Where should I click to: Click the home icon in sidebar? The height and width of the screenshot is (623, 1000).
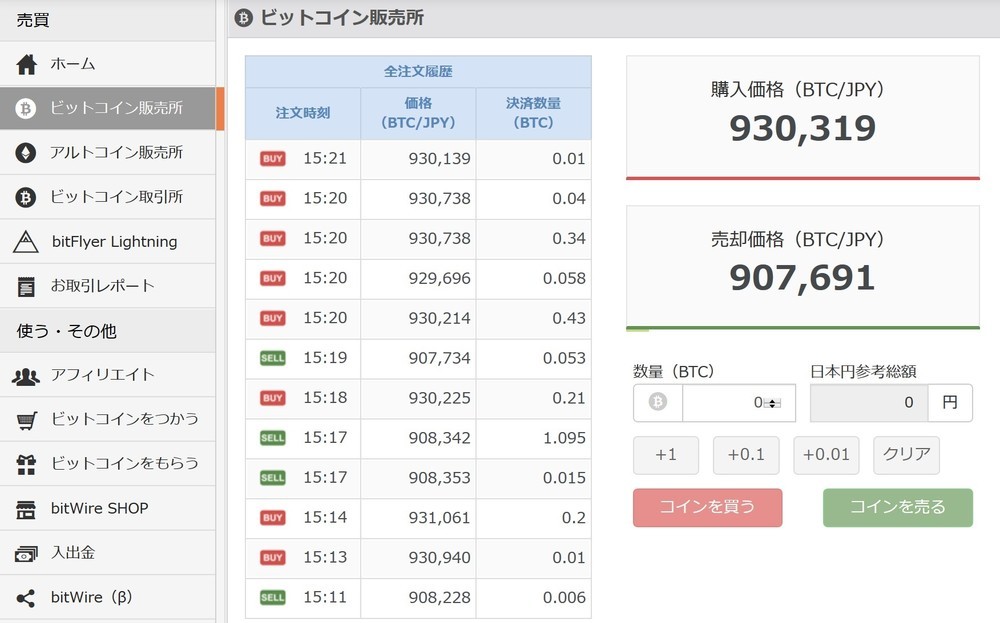[x=26, y=65]
